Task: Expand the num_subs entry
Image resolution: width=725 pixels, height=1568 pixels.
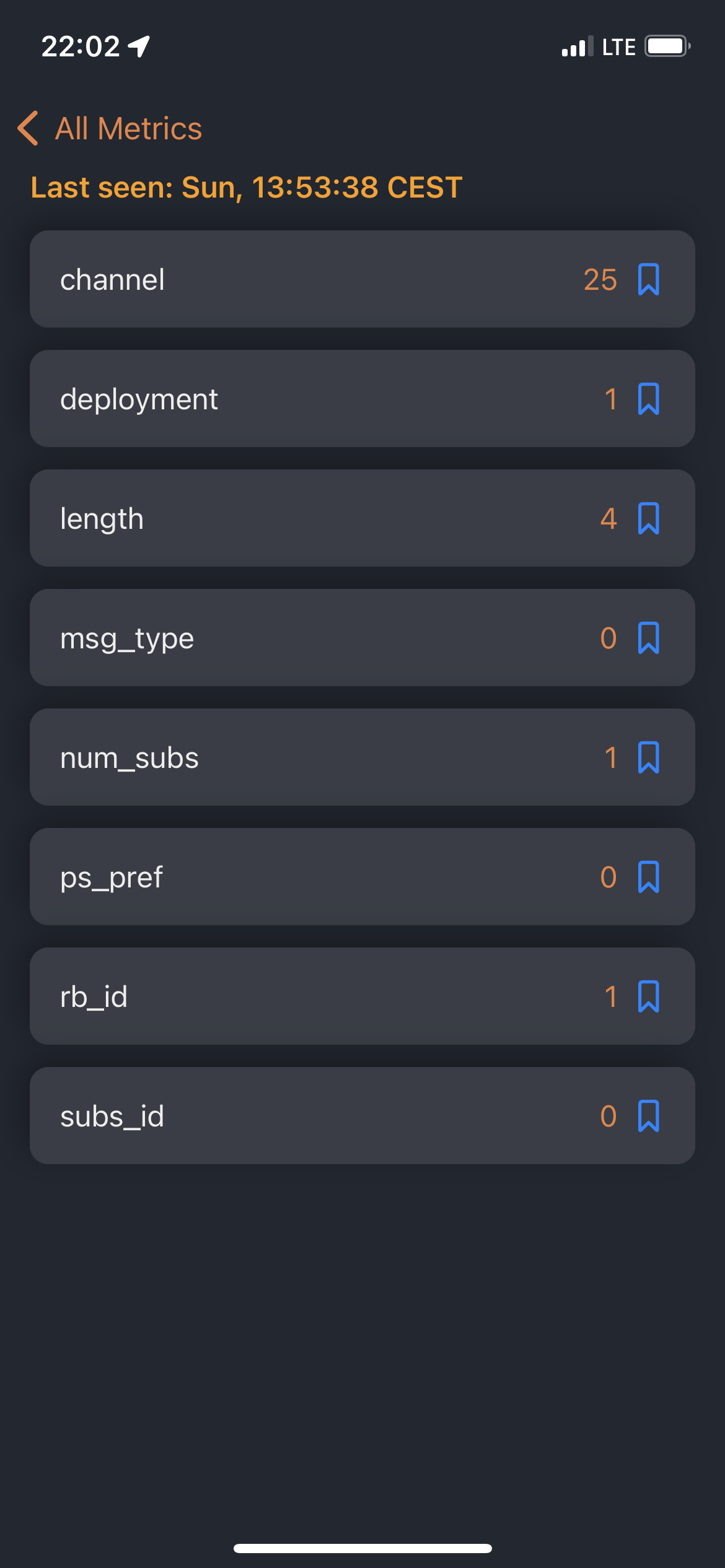Action: click(x=362, y=757)
